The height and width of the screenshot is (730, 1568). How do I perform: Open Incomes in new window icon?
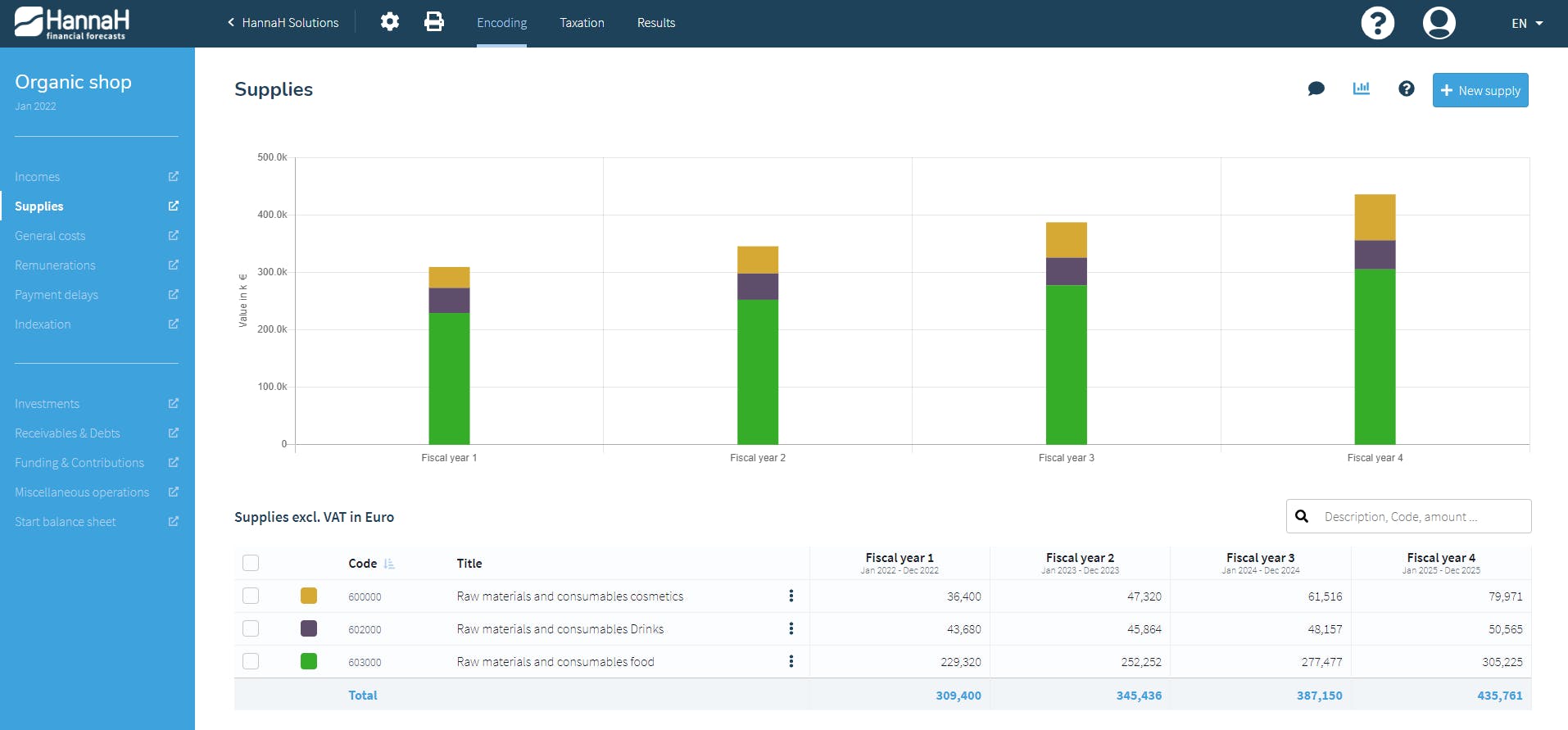[174, 177]
